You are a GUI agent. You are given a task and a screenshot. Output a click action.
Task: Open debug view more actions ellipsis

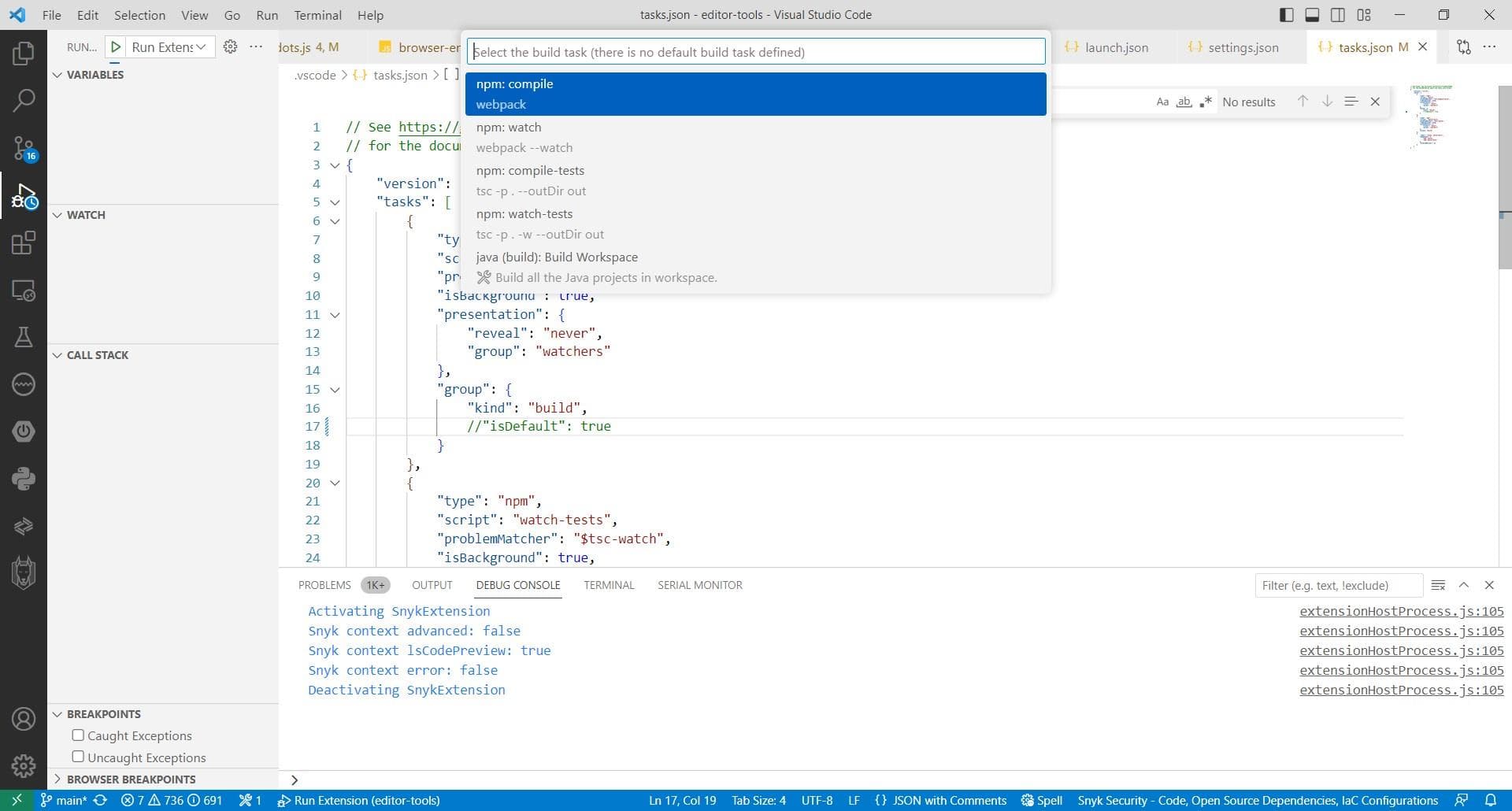point(256,46)
